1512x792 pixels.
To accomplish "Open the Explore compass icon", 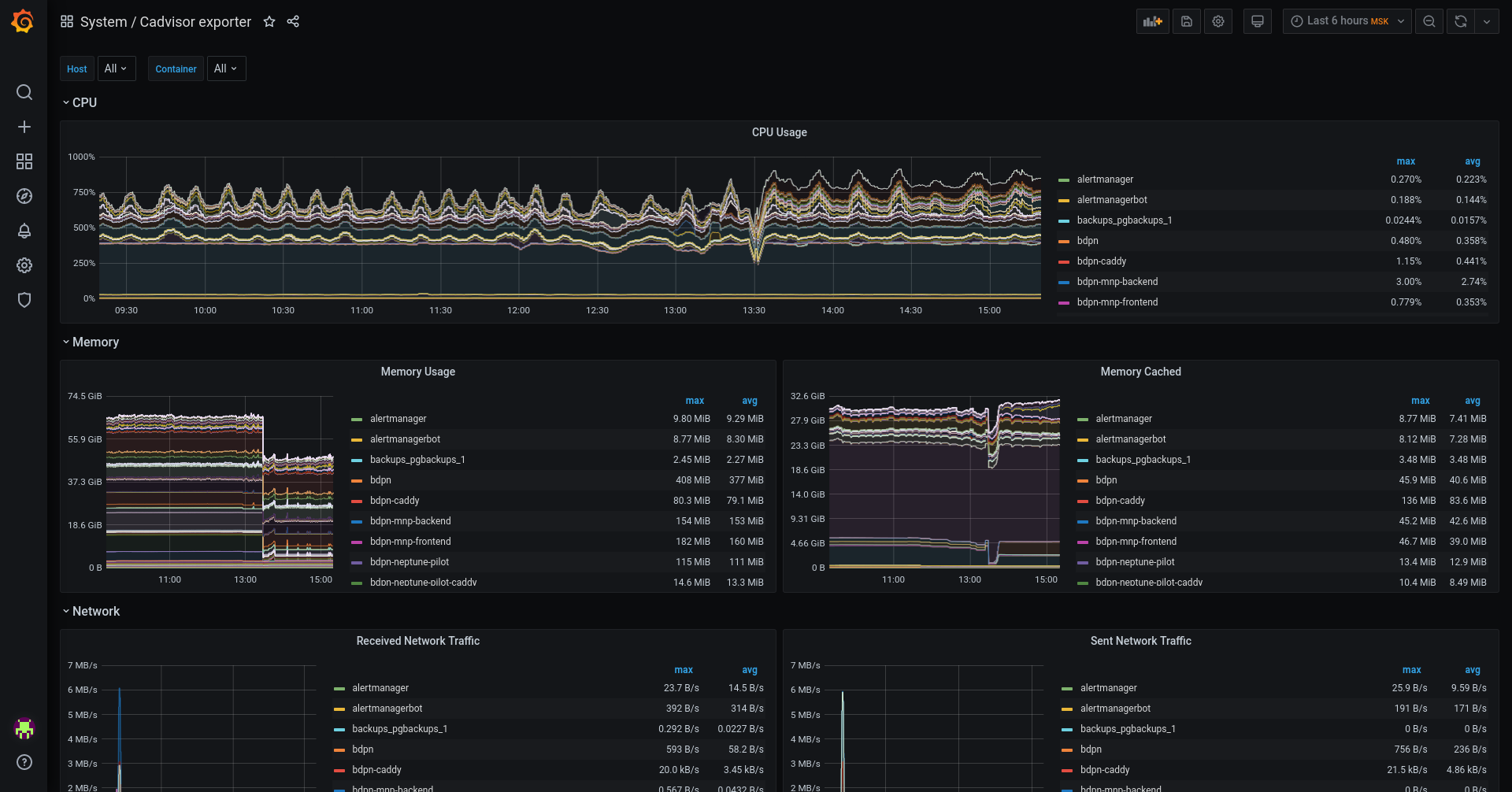I will (24, 196).
